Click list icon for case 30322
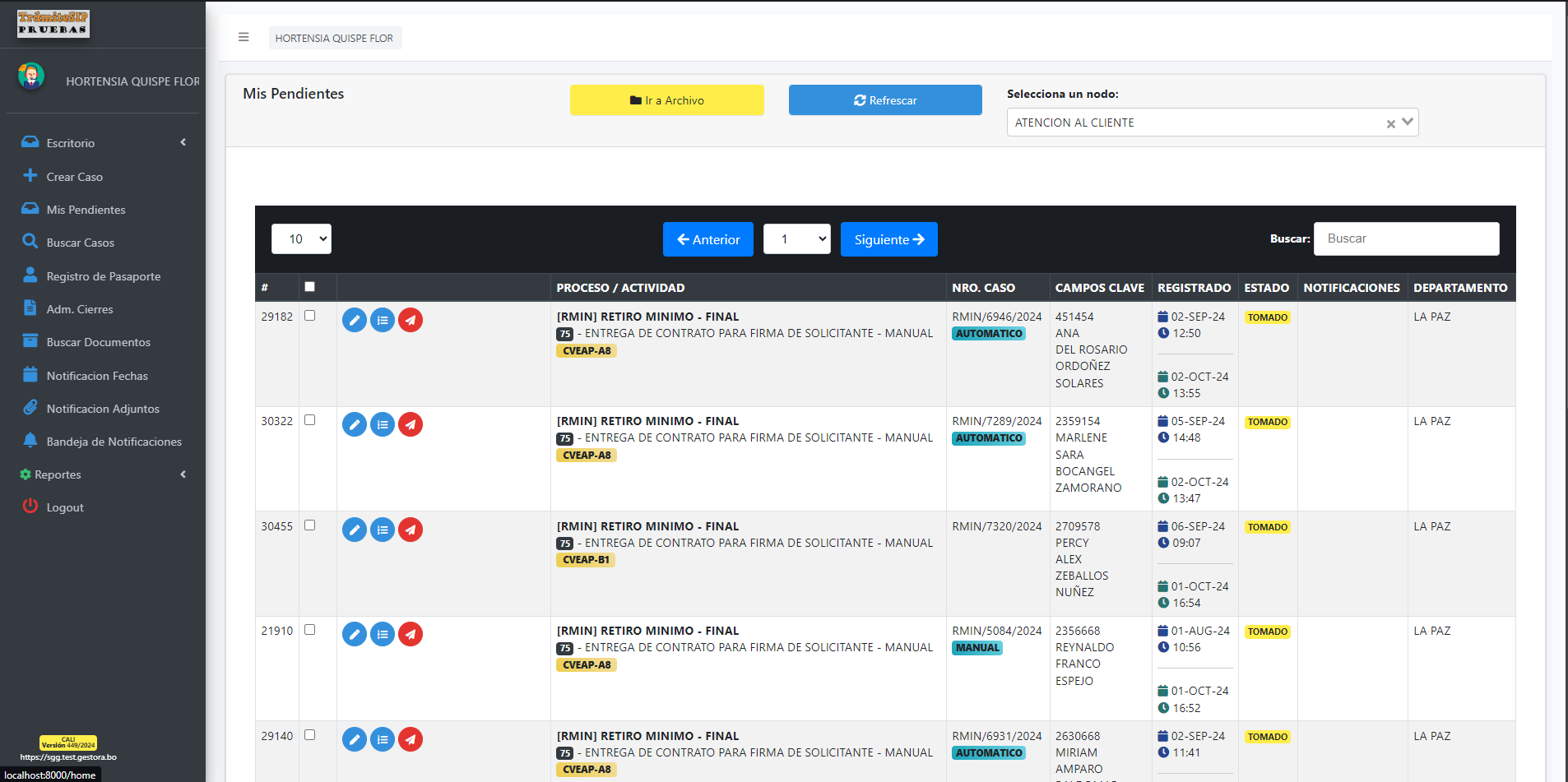The width and height of the screenshot is (1568, 782). point(383,424)
